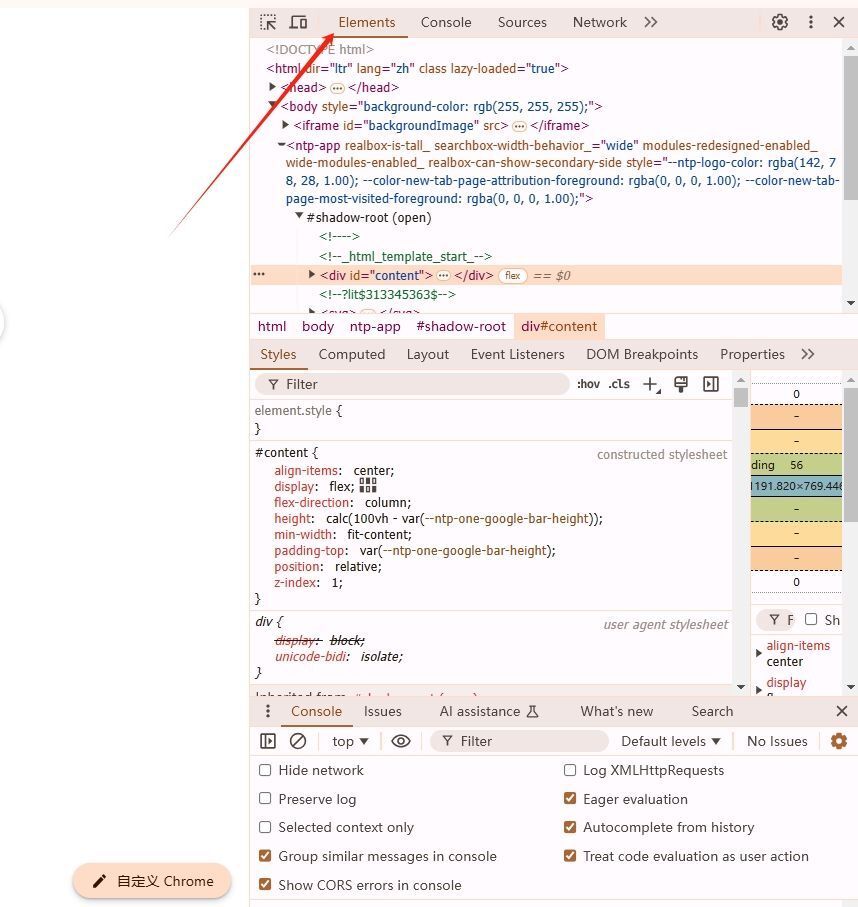Check the Preserve log option
Image resolution: width=858 pixels, height=907 pixels.
265,799
